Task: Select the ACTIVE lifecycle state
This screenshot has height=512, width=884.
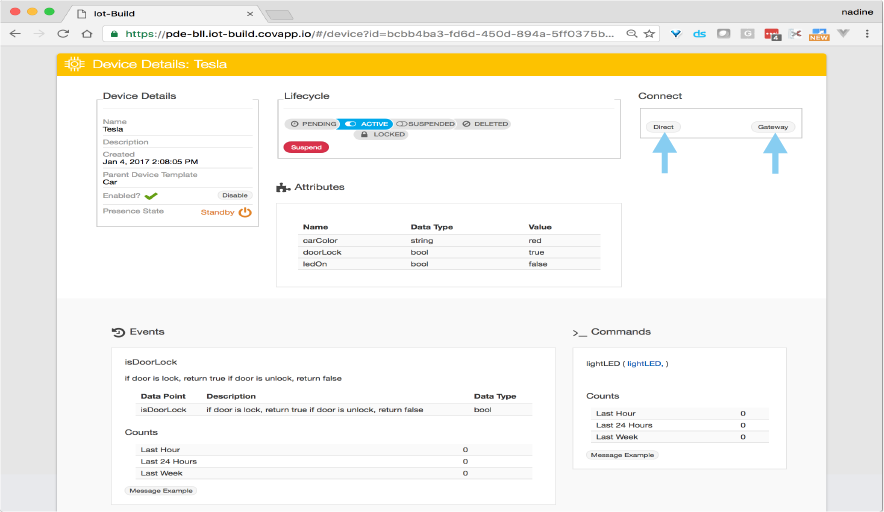Action: 366,124
